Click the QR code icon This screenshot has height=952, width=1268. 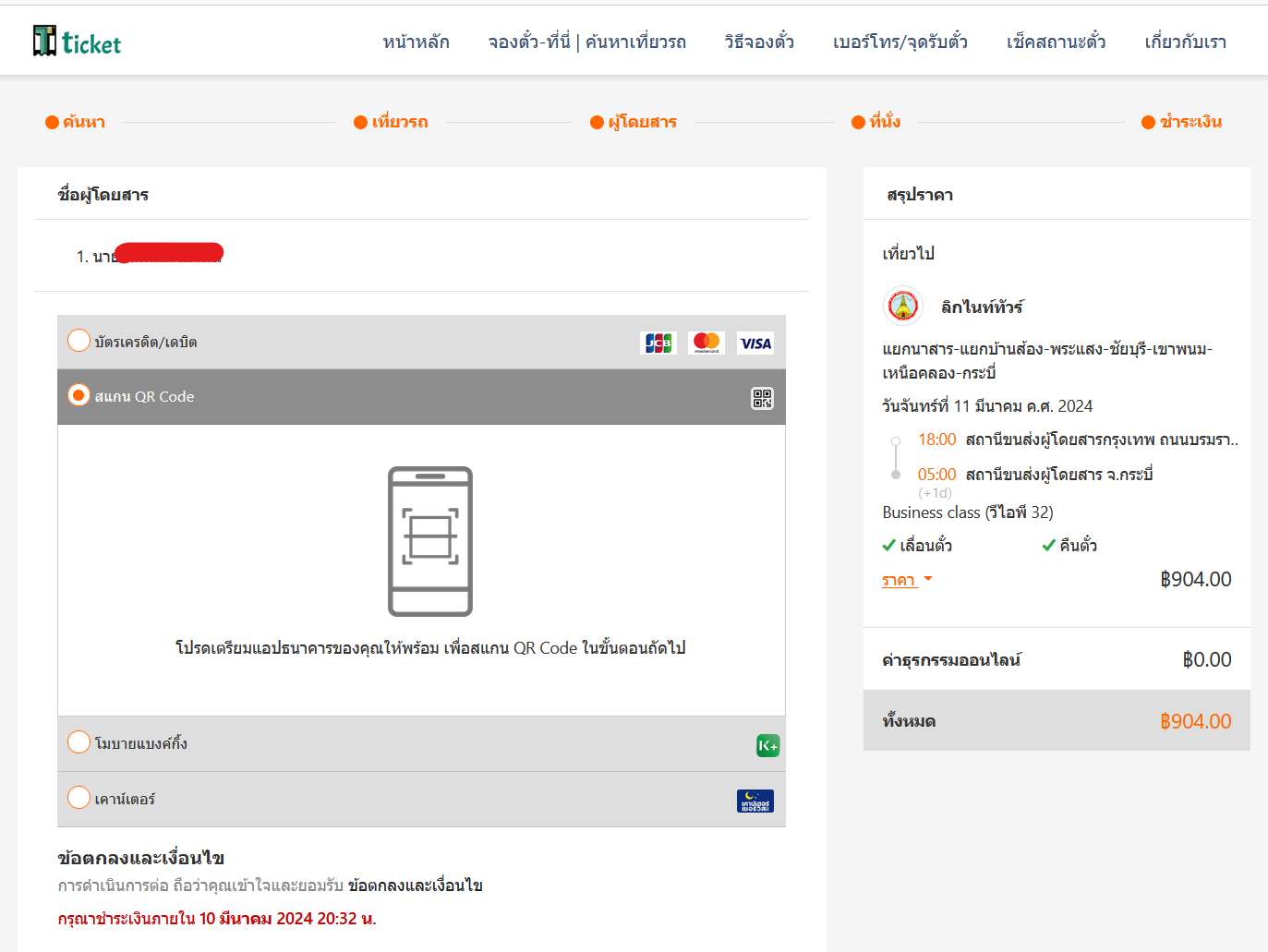762,398
